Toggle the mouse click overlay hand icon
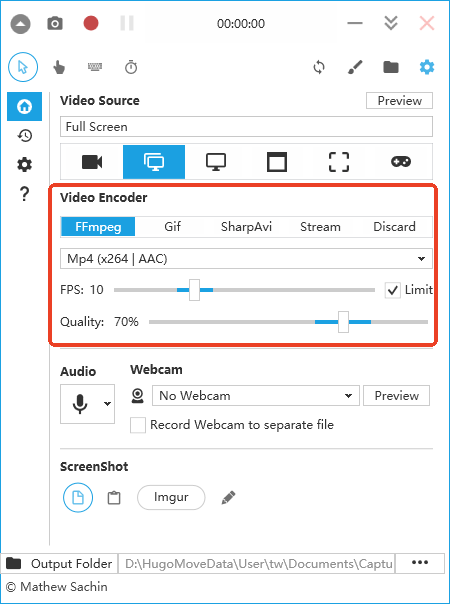The height and width of the screenshot is (604, 450). pos(59,67)
